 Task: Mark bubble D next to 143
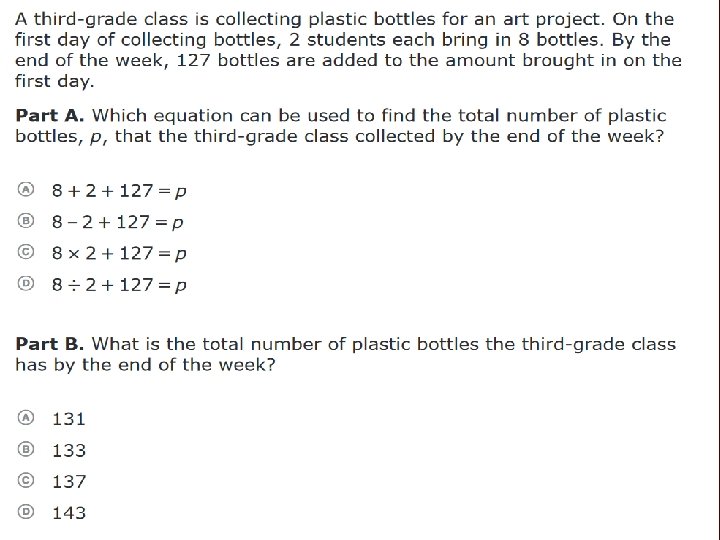tap(27, 511)
